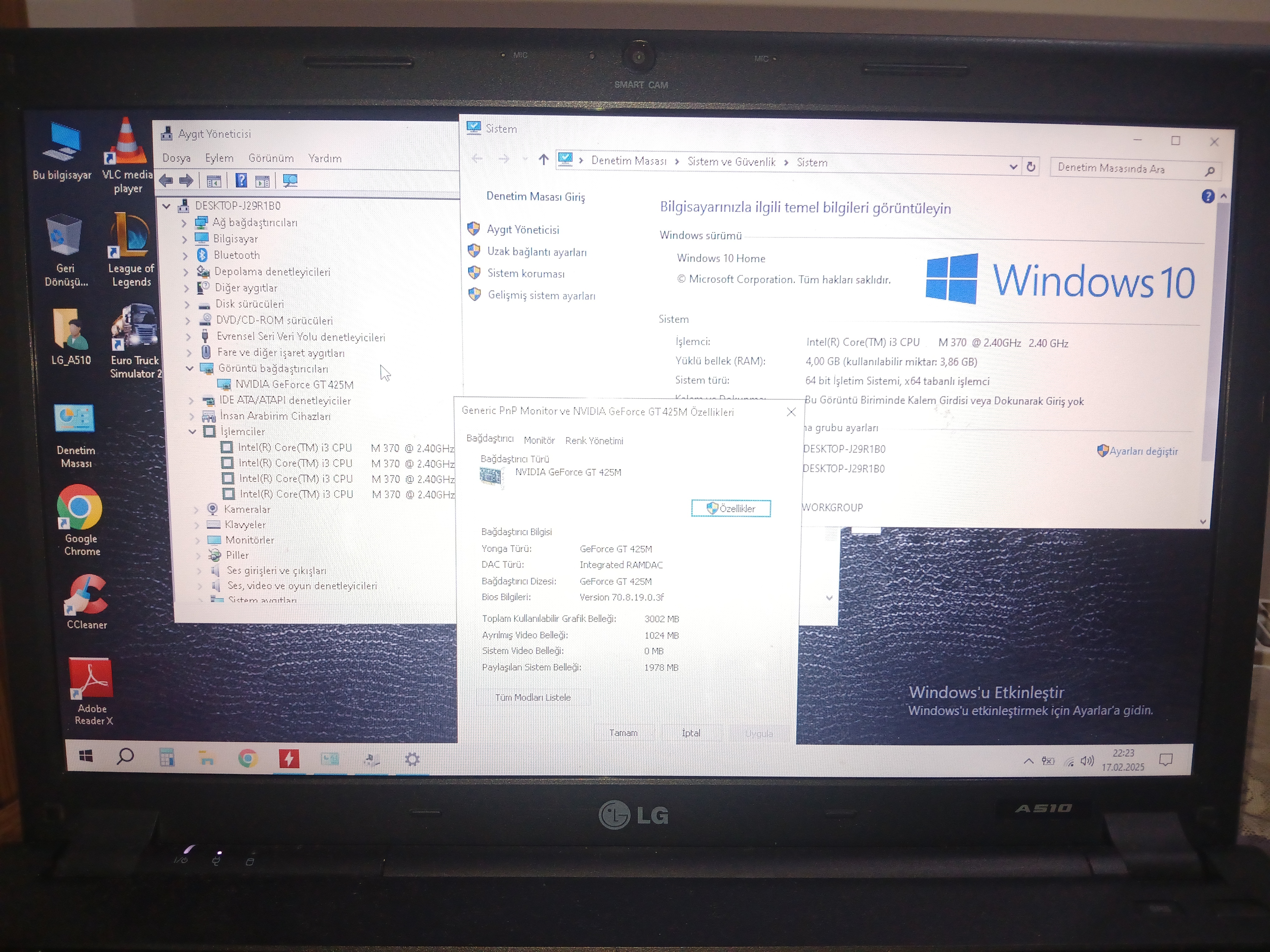Open Denetim Masası desktop icon

(75, 436)
